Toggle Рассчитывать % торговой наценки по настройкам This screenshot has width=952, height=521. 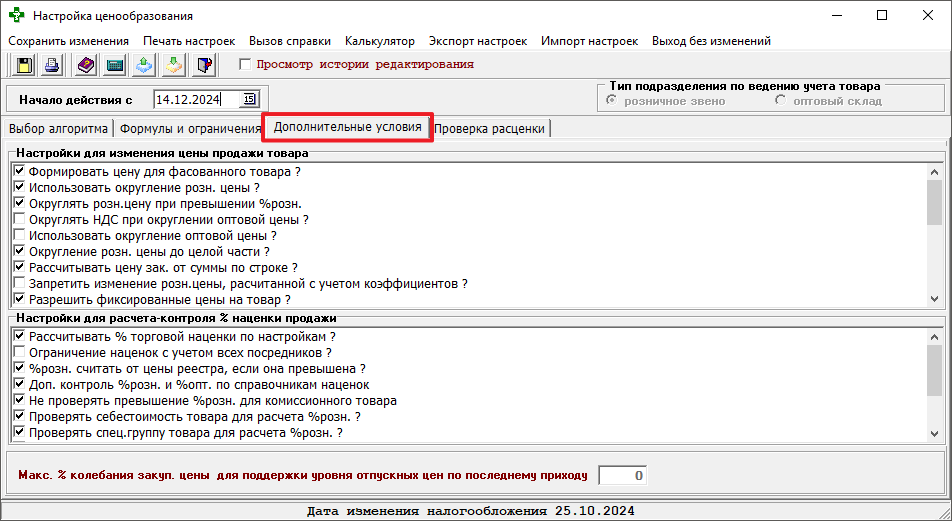pos(19,336)
